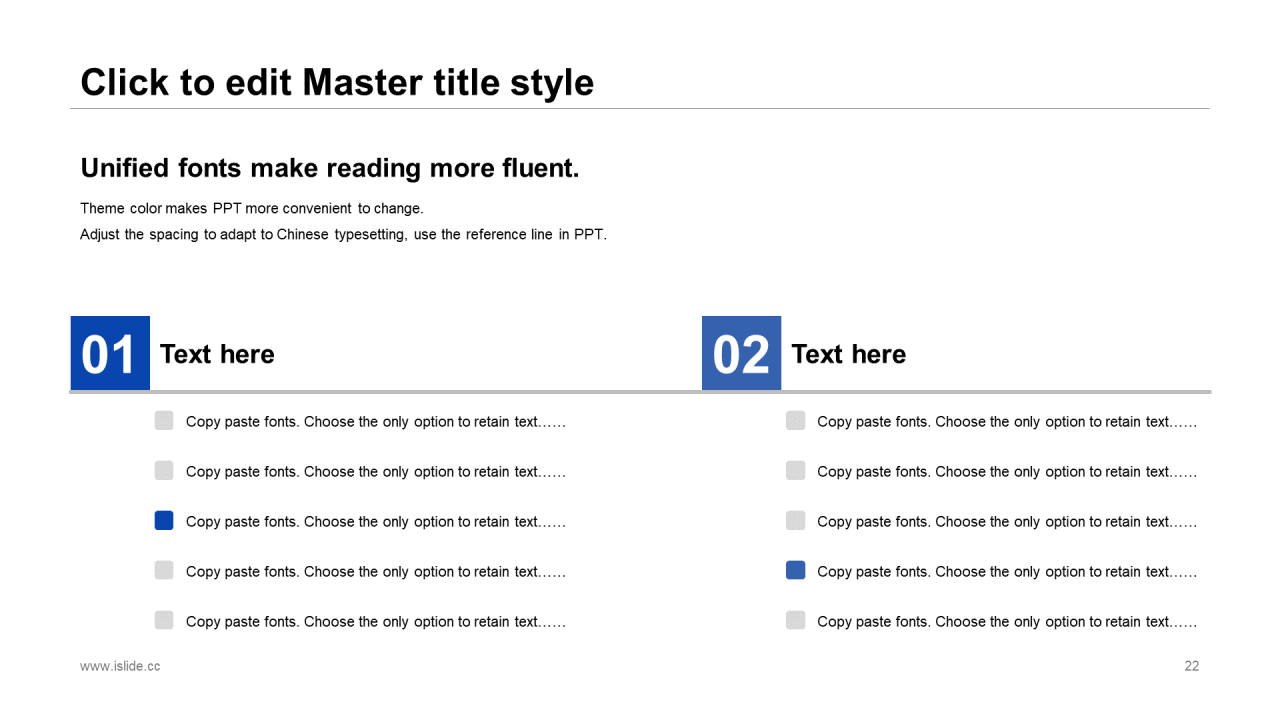Click the blue 01 number box
The image size is (1280, 720).
click(110, 353)
